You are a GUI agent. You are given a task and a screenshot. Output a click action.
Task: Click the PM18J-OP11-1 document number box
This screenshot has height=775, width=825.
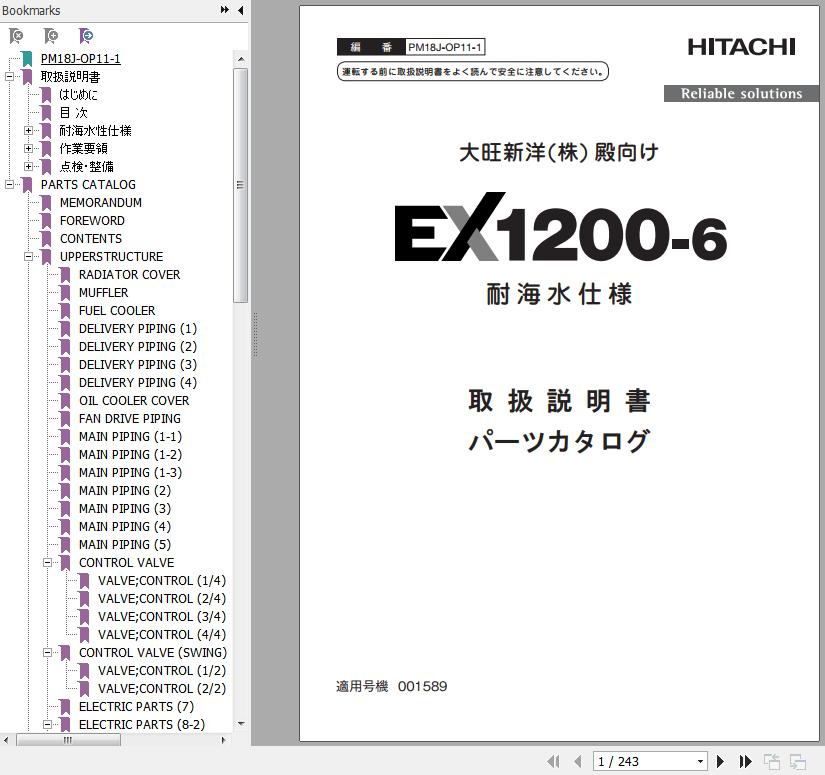tap(445, 47)
